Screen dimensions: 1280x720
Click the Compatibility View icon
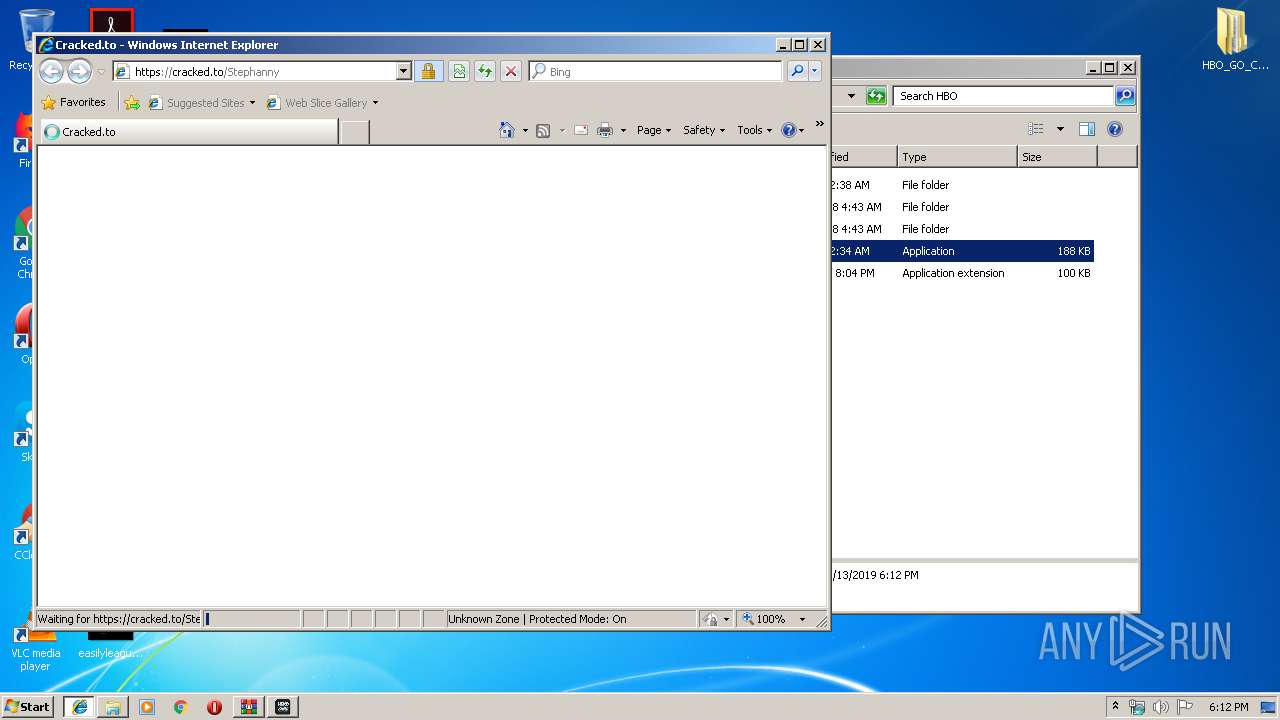459,71
